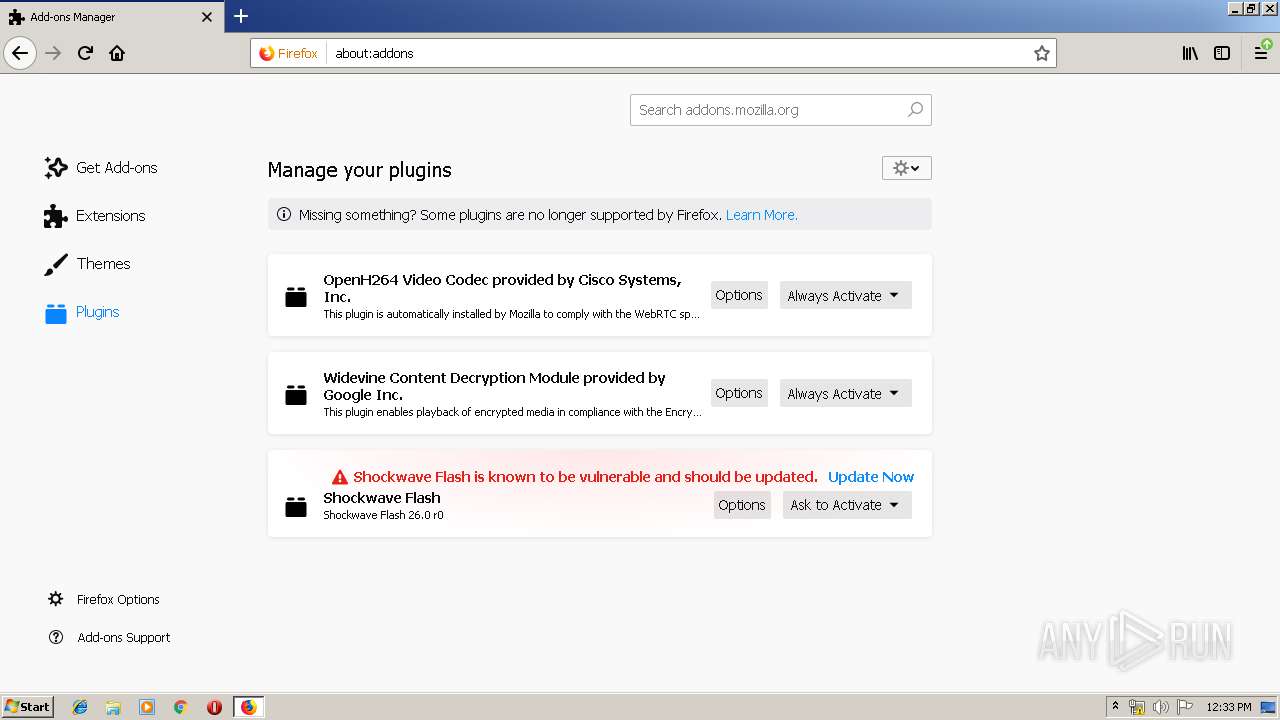Show sidebars using the toolbar icon
1280x720 pixels.
pyautogui.click(x=1222, y=53)
